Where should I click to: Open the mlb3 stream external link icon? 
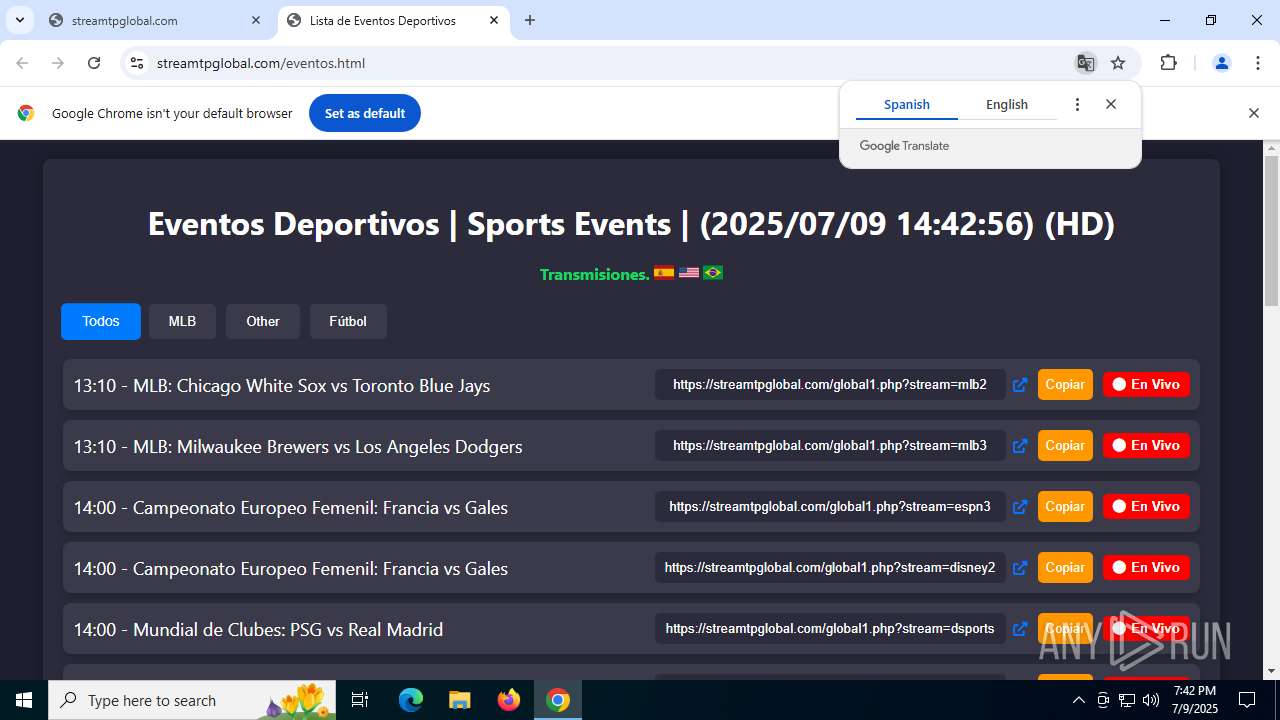pos(1020,446)
